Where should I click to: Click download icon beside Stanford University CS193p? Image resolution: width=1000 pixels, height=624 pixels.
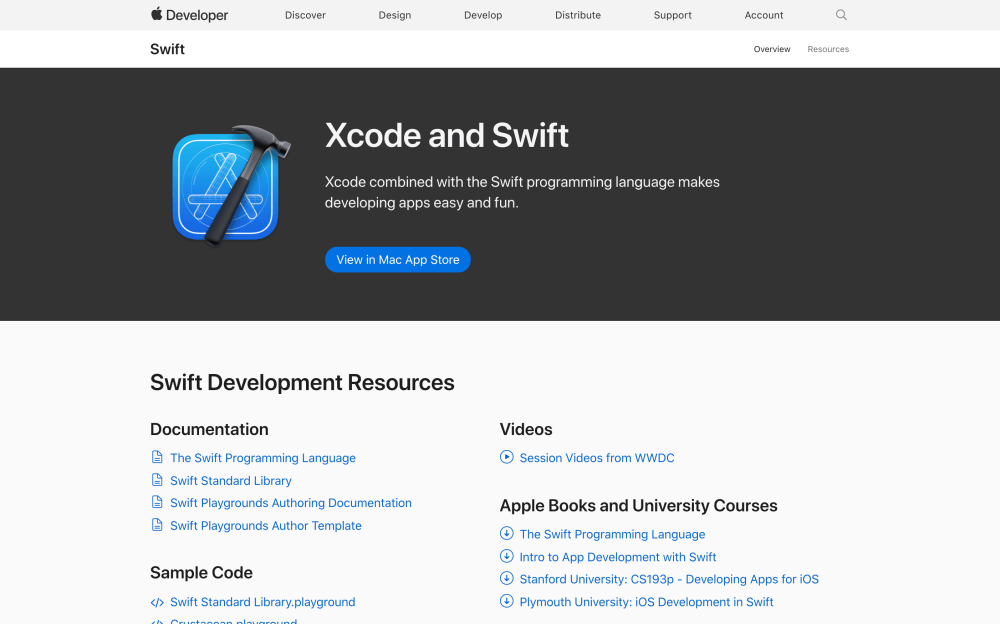(x=506, y=579)
